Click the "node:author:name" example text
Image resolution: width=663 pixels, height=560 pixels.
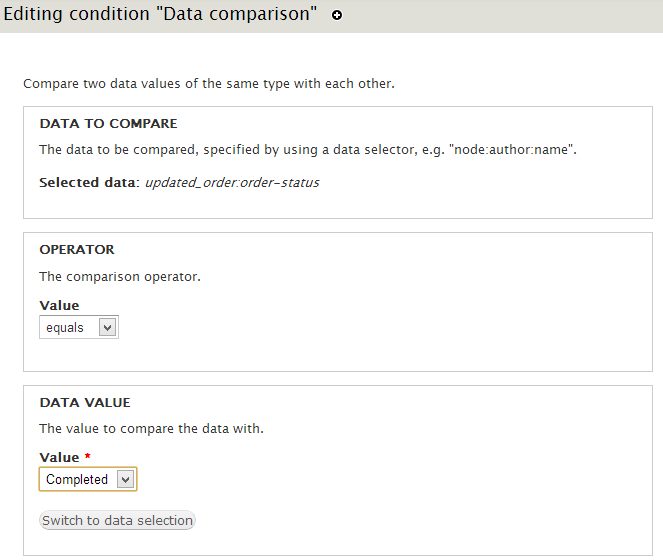point(512,150)
